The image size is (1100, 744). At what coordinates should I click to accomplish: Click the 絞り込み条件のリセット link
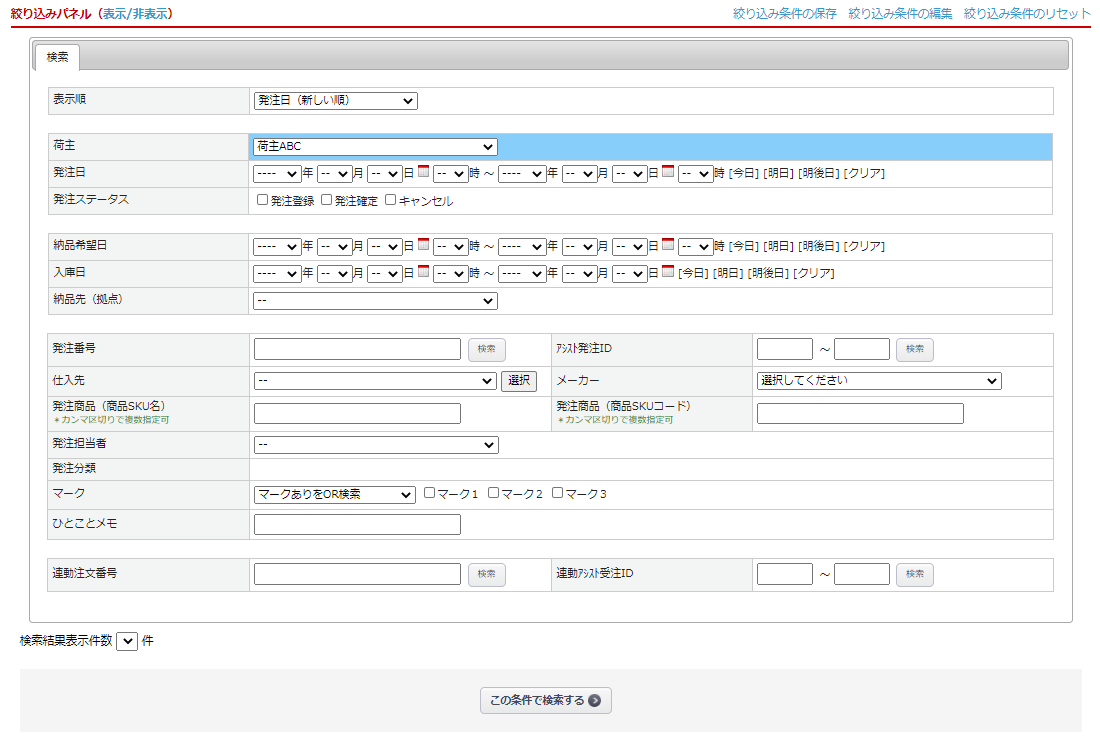1026,14
